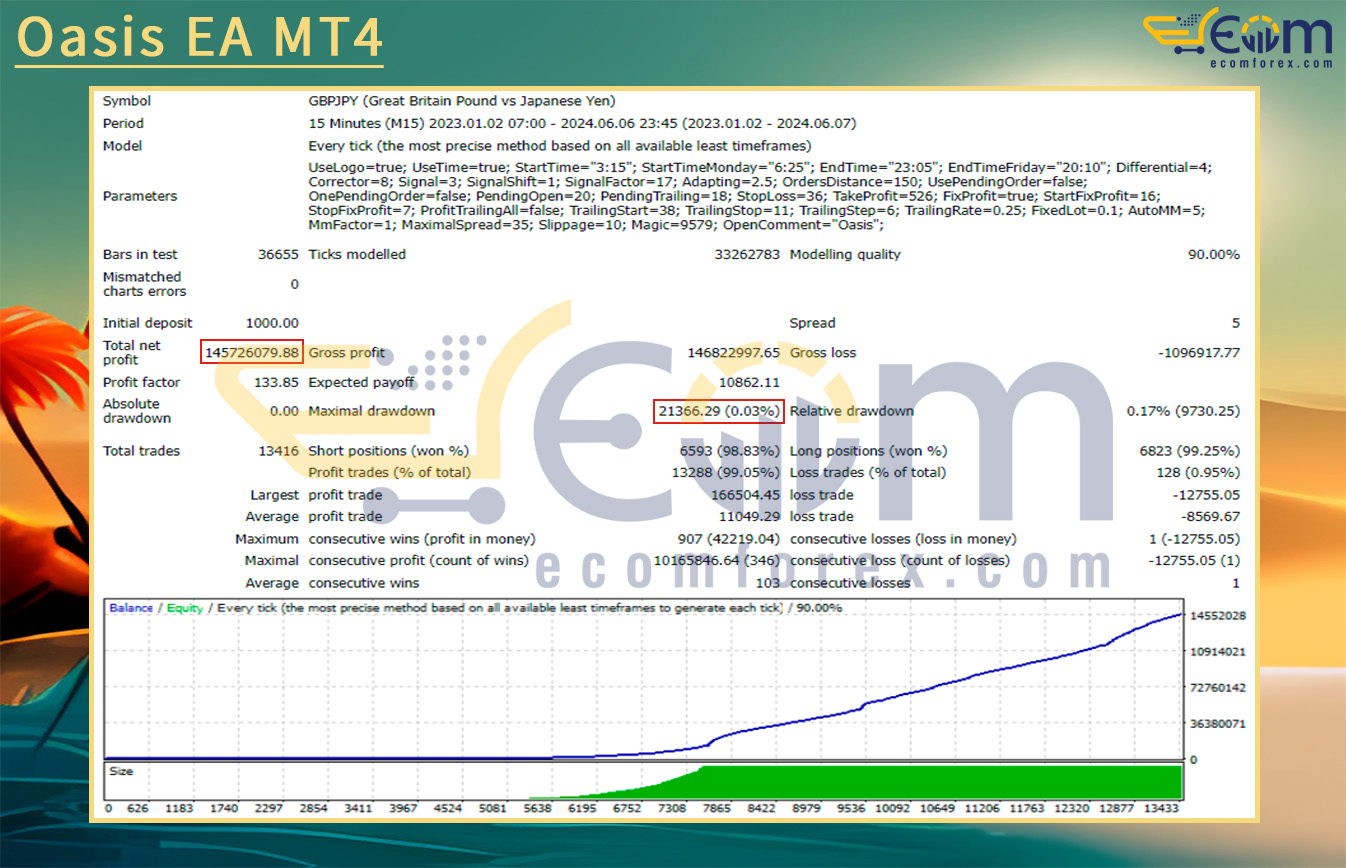Click the Initial deposit value 1000.00
The image size is (1346, 868).
272,323
